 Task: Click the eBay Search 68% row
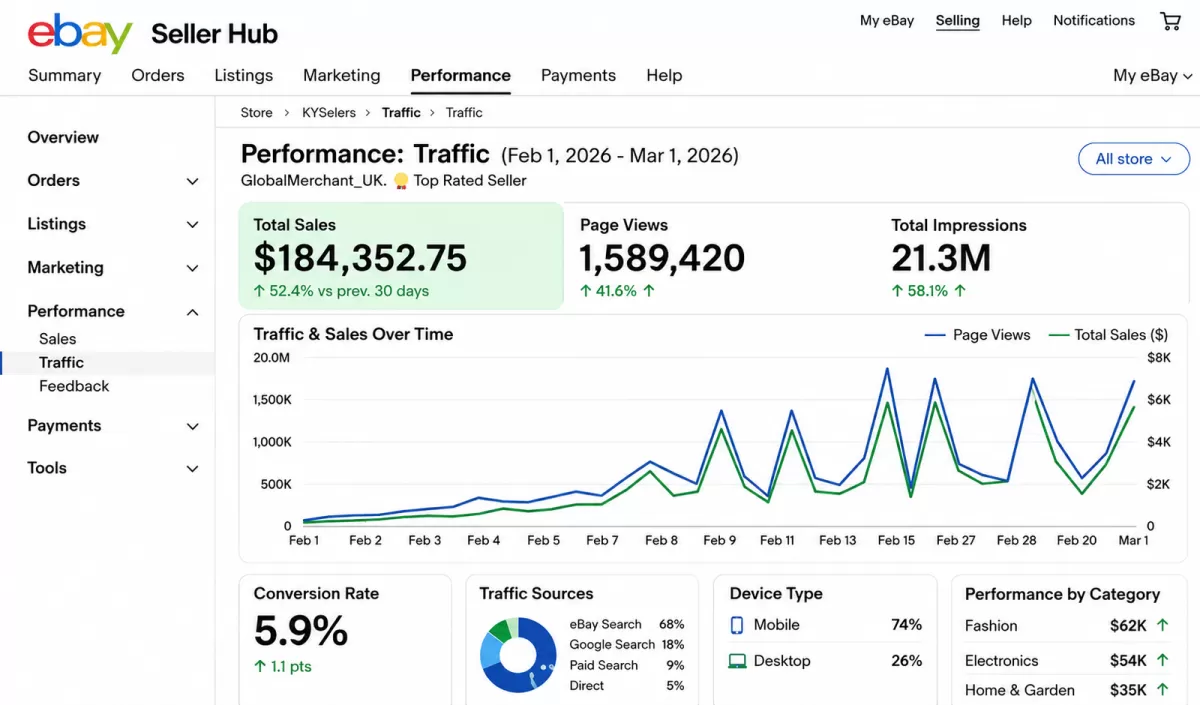(x=627, y=624)
